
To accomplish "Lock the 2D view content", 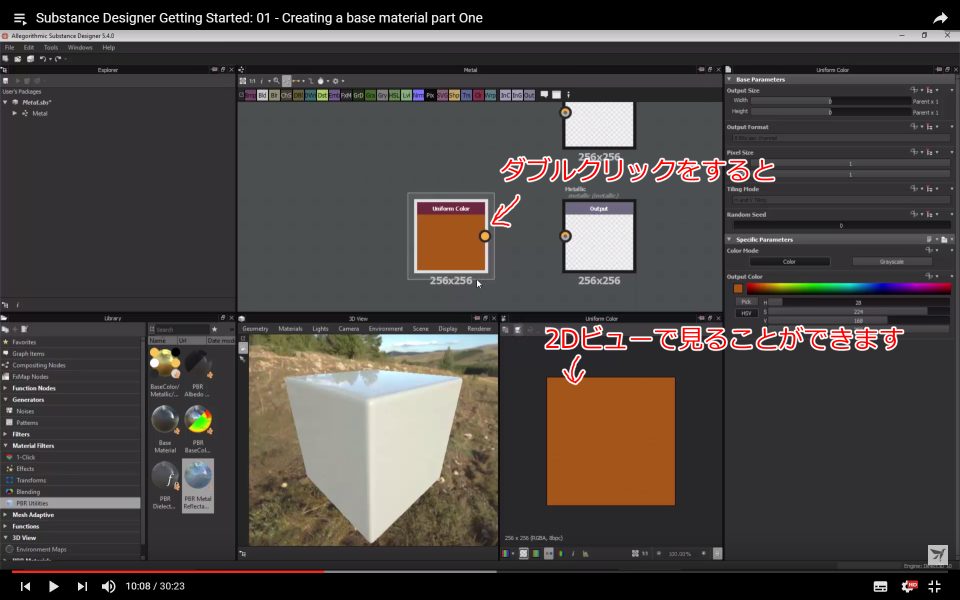I will click(717, 553).
